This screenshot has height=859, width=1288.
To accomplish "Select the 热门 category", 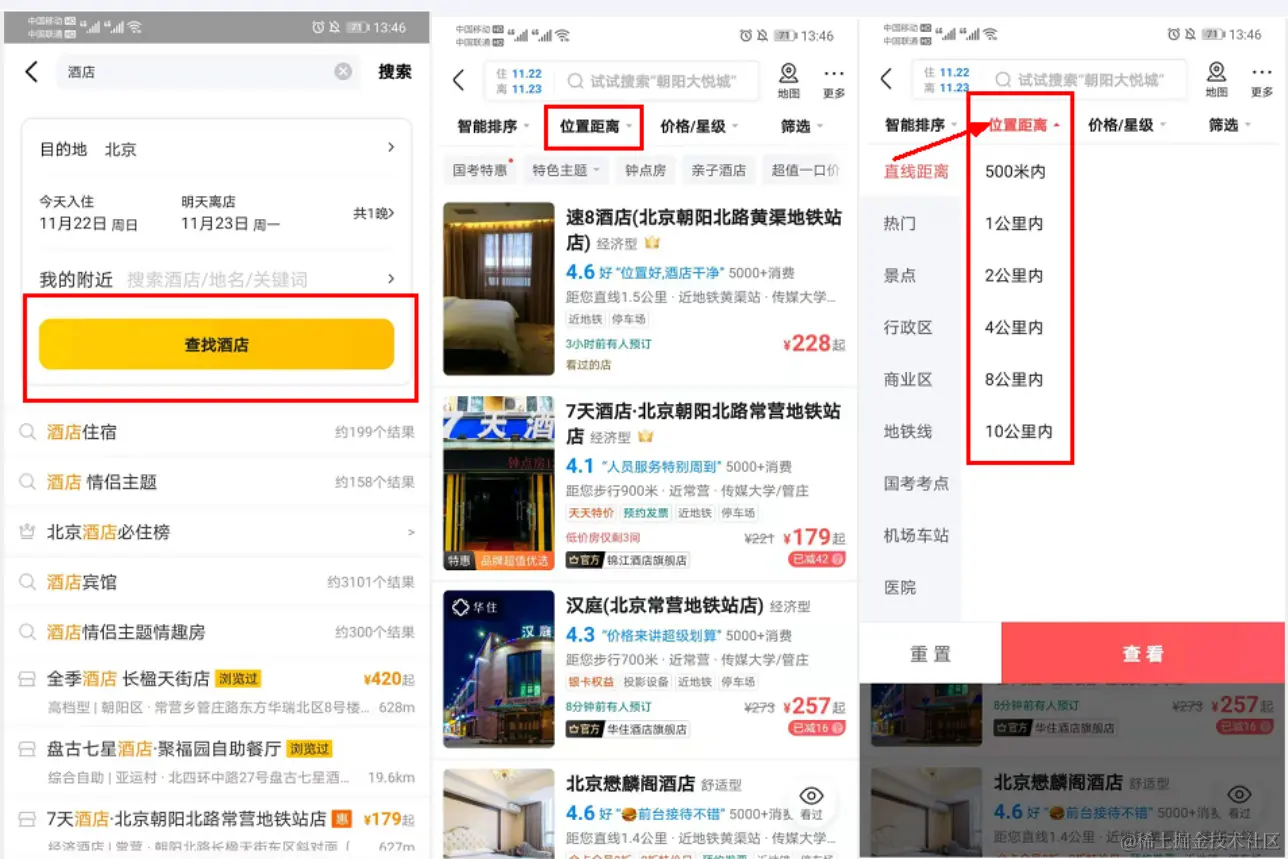I will pos(900,224).
